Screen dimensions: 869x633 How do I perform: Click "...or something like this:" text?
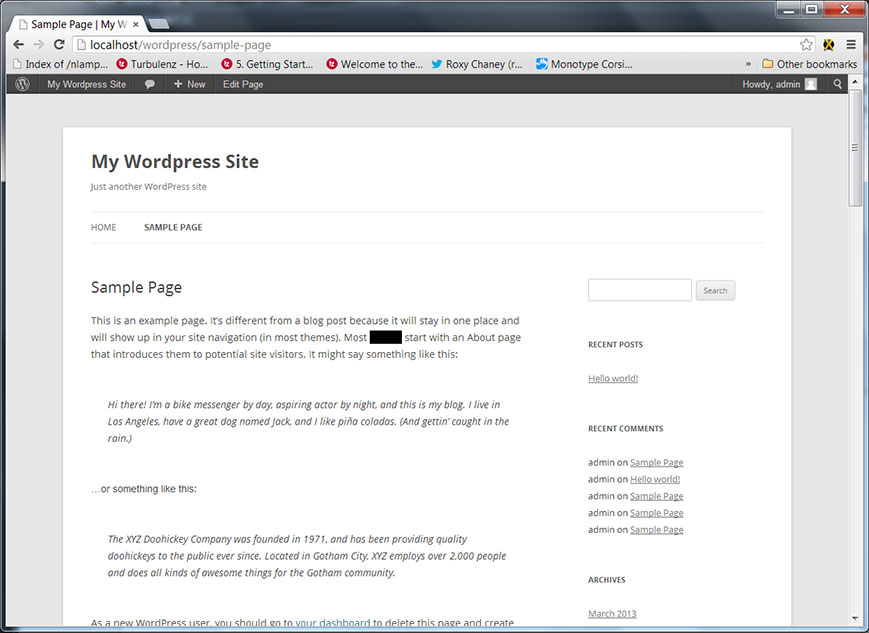144,489
